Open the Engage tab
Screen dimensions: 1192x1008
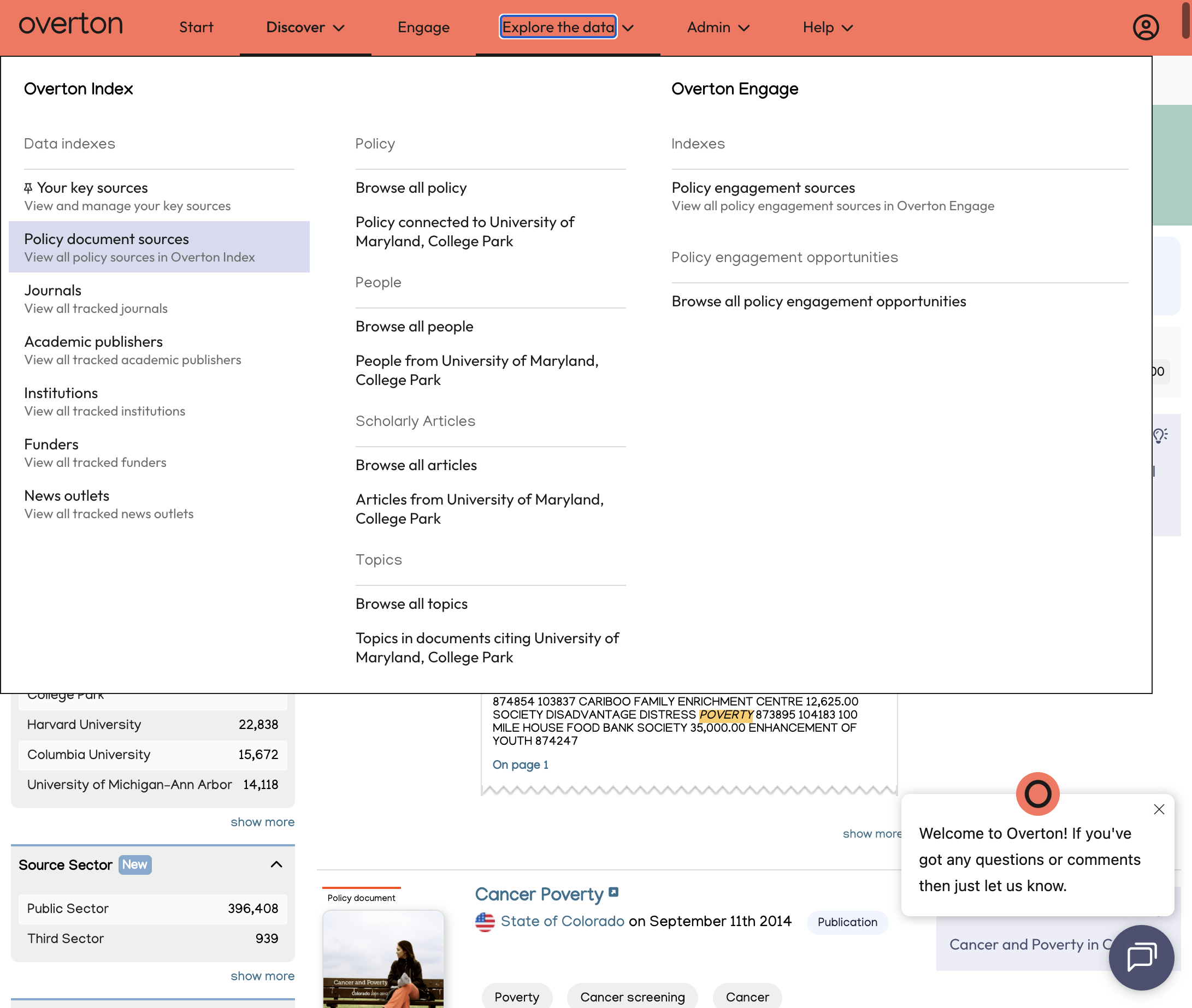(x=423, y=27)
